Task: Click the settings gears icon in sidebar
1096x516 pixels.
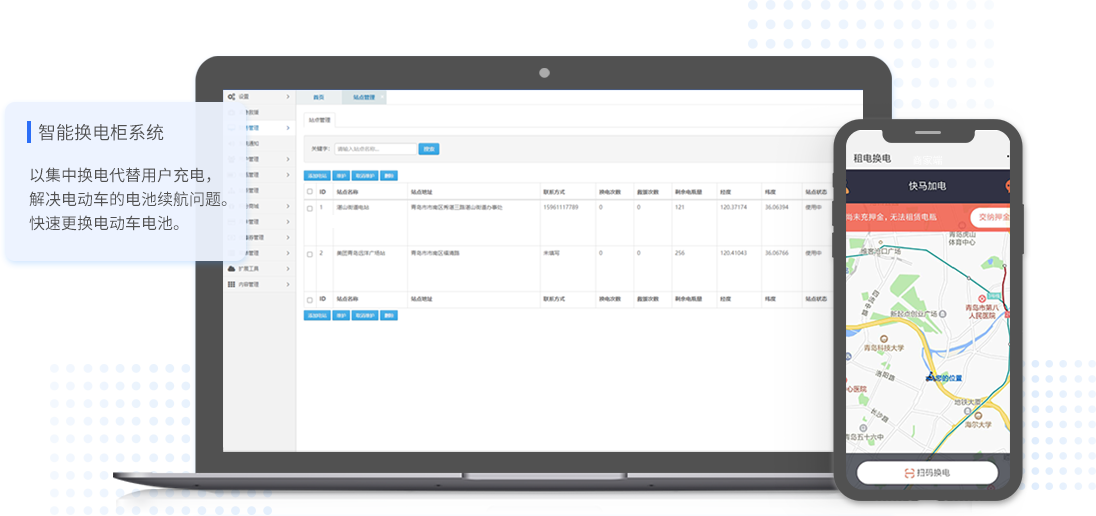Action: pyautogui.click(x=231, y=97)
